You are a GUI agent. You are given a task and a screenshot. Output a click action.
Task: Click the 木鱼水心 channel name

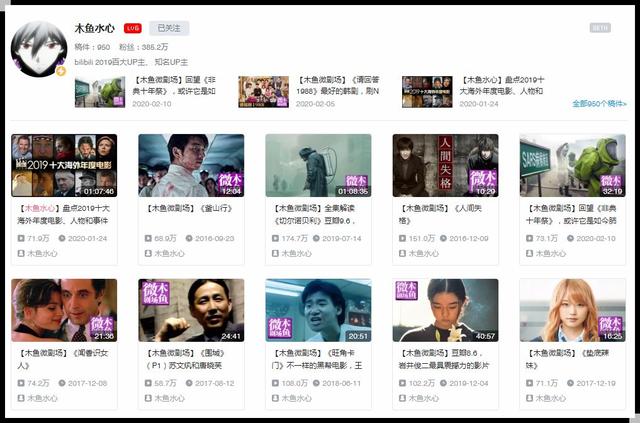click(x=95, y=28)
